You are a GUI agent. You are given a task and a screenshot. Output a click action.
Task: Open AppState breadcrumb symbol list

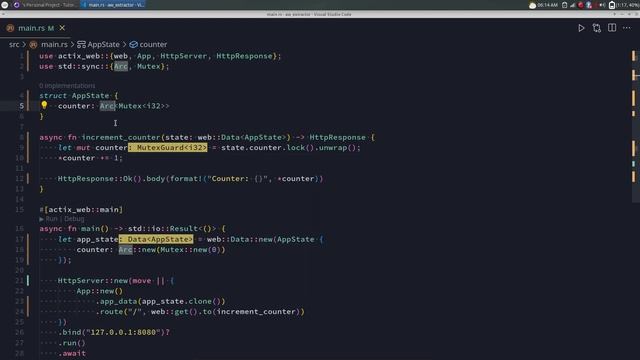(x=104, y=44)
